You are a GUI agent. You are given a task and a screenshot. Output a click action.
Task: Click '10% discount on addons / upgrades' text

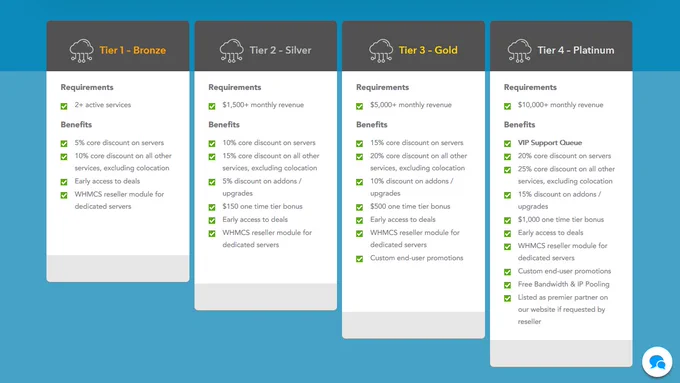coord(412,187)
